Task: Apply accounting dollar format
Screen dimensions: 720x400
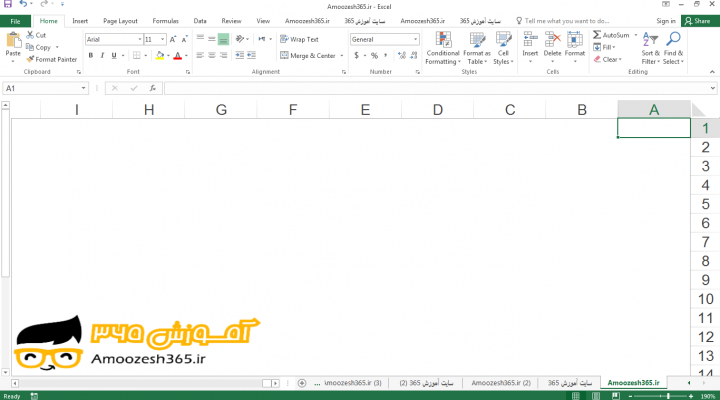Action: click(x=356, y=56)
